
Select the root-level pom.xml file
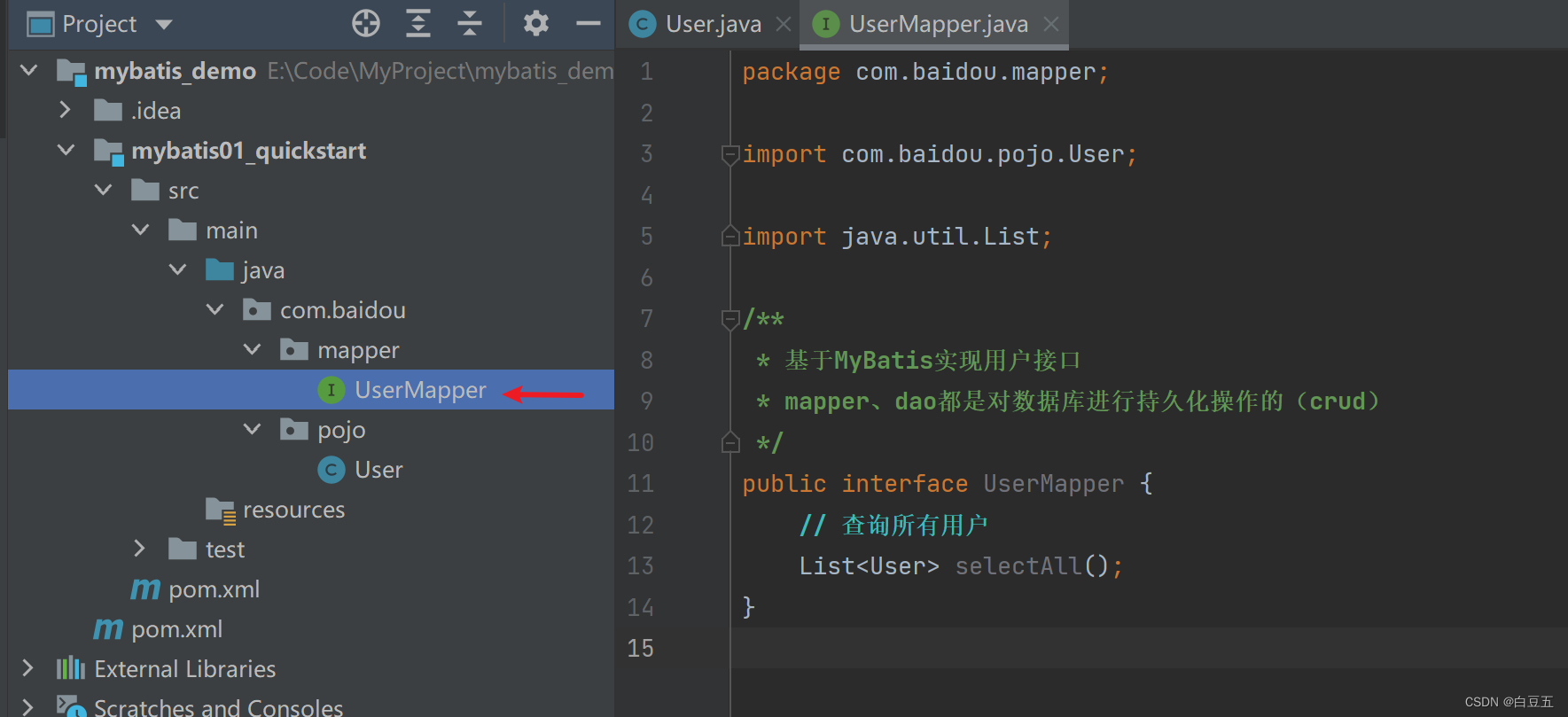[x=176, y=629]
